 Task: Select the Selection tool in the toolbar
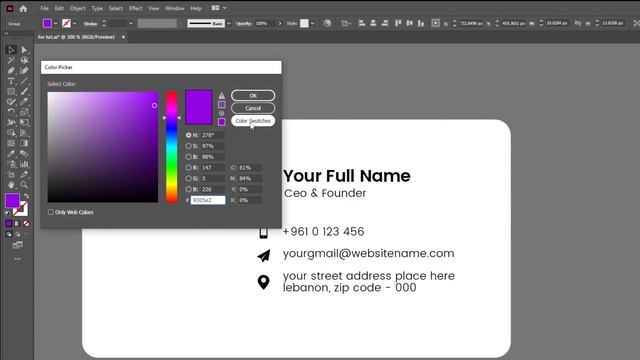(11, 50)
